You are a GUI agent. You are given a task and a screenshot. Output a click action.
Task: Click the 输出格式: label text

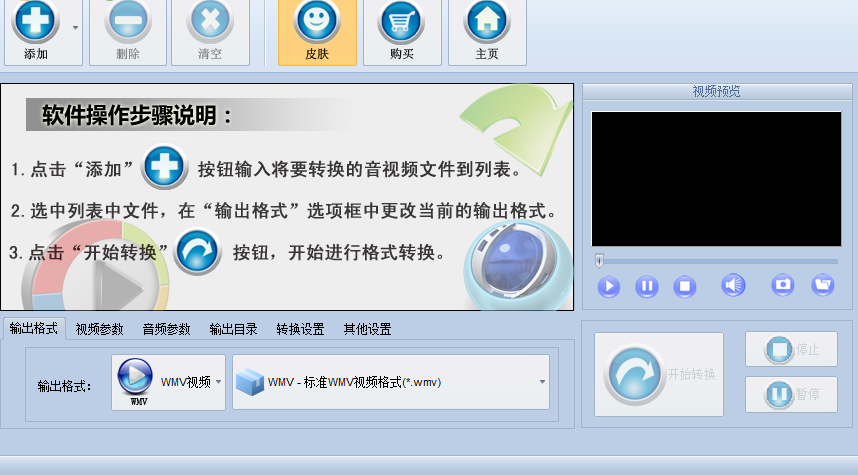[64, 386]
